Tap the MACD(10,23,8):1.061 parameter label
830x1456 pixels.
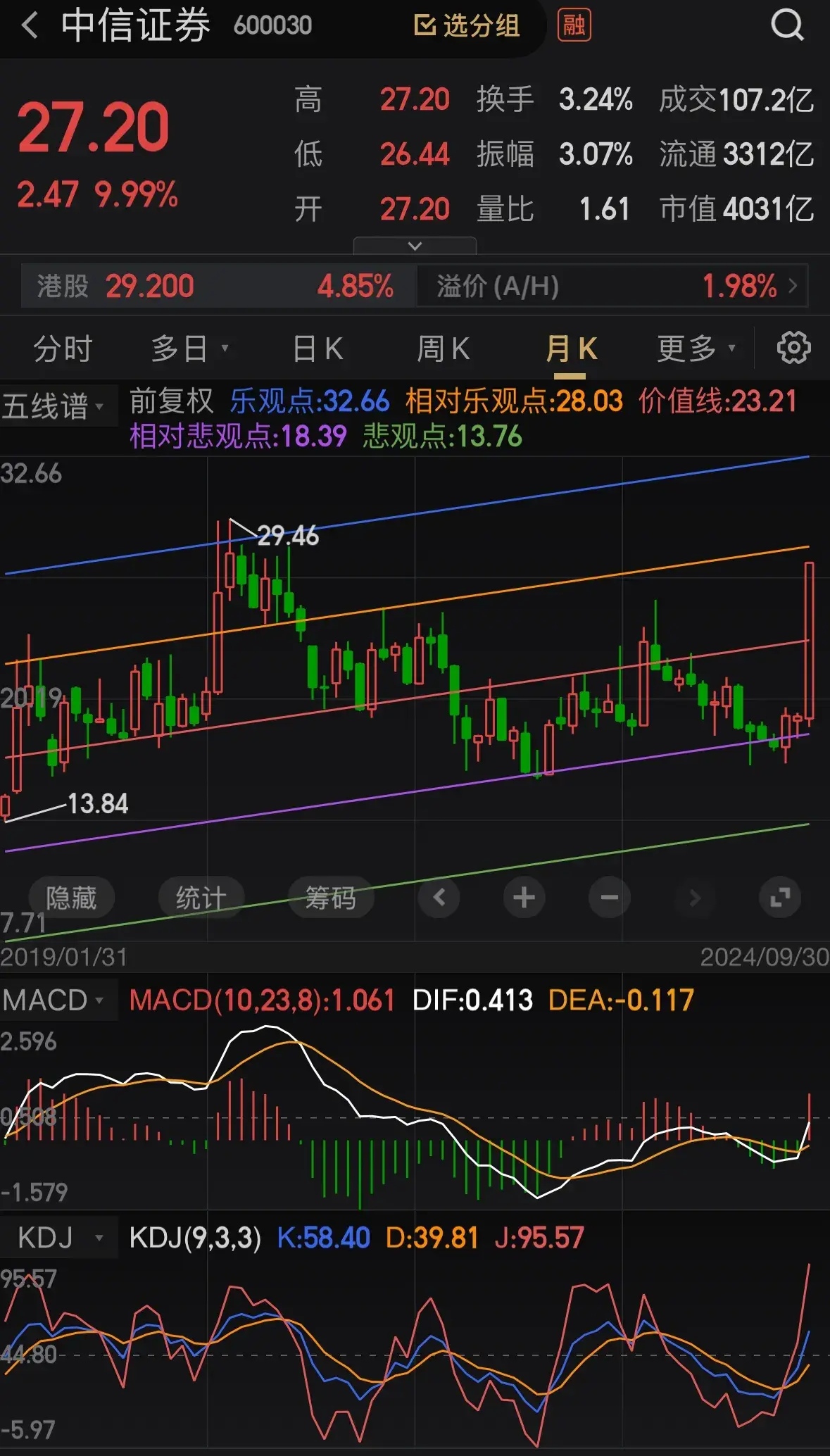pyautogui.click(x=261, y=1000)
